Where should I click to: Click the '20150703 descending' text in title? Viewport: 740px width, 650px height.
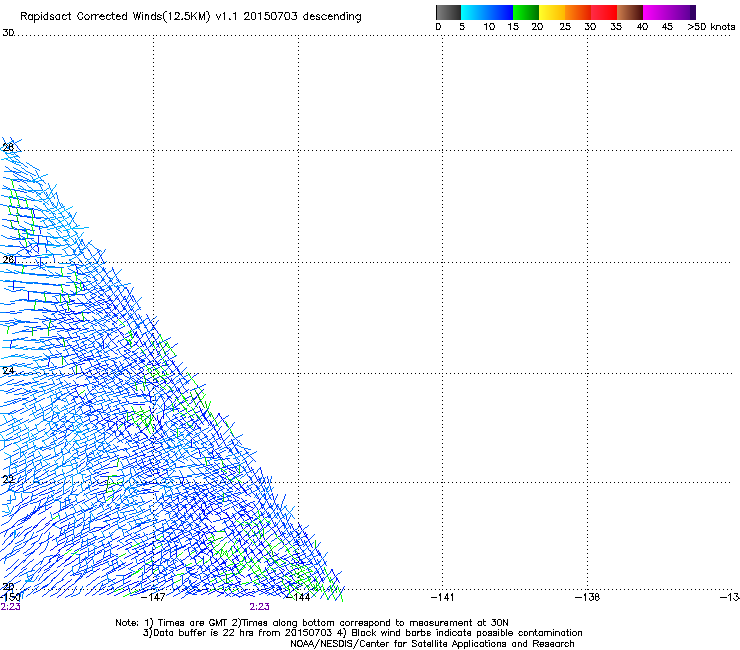(303, 17)
